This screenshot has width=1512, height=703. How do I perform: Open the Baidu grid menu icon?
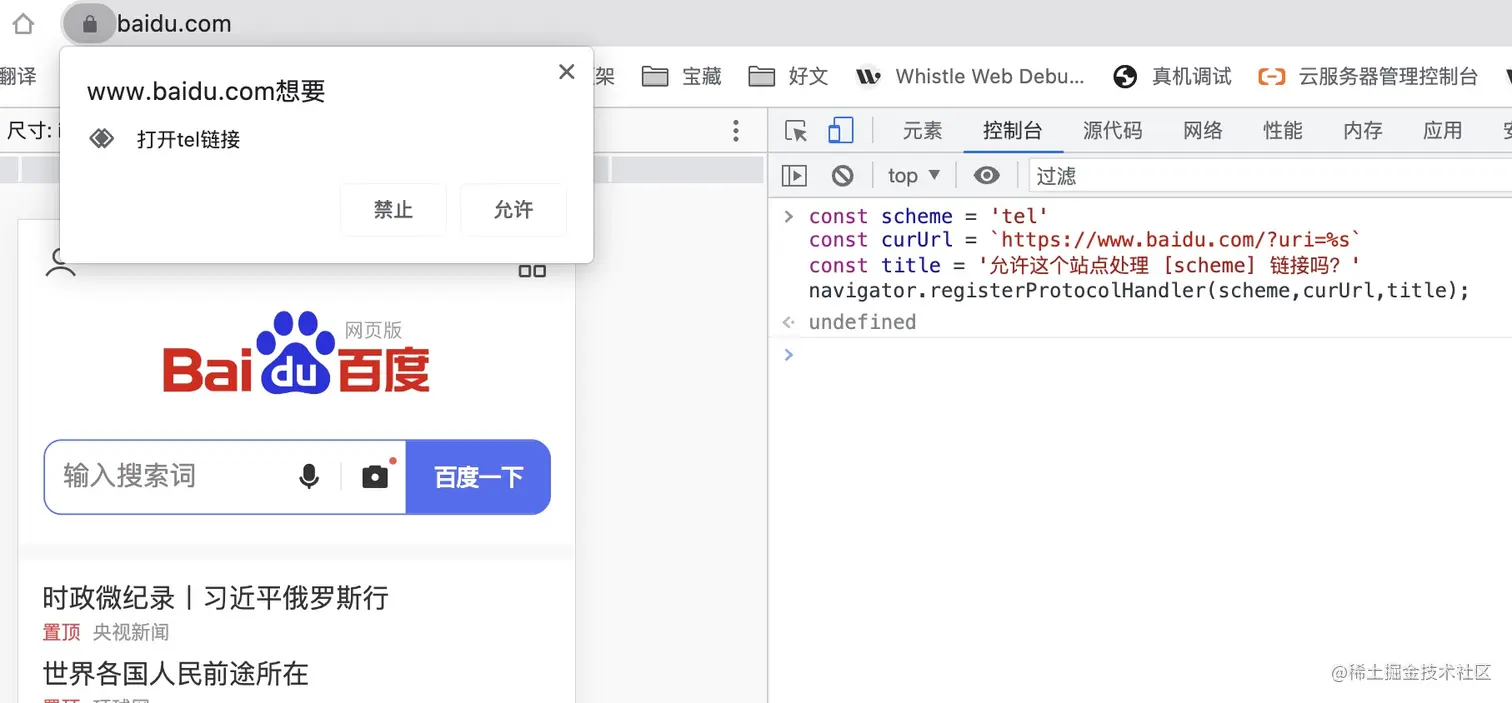[x=532, y=270]
